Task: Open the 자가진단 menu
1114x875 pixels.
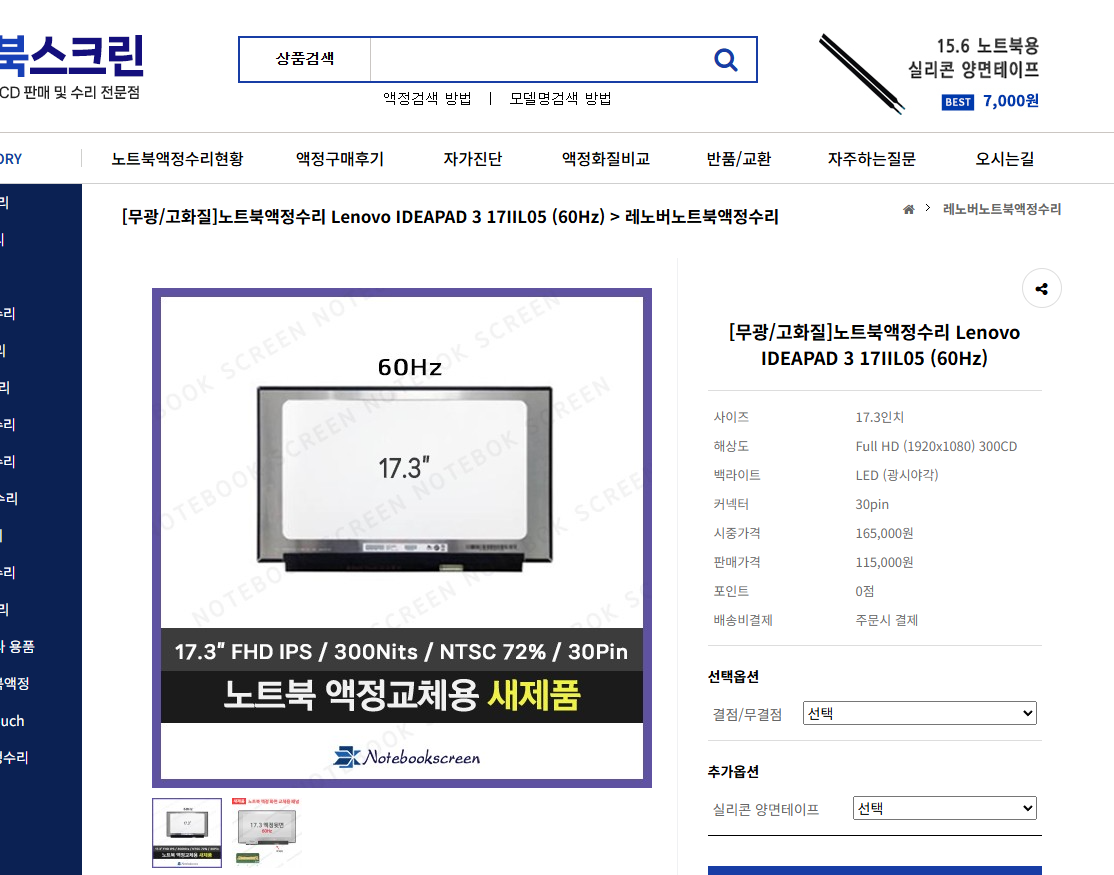Action: click(x=472, y=158)
